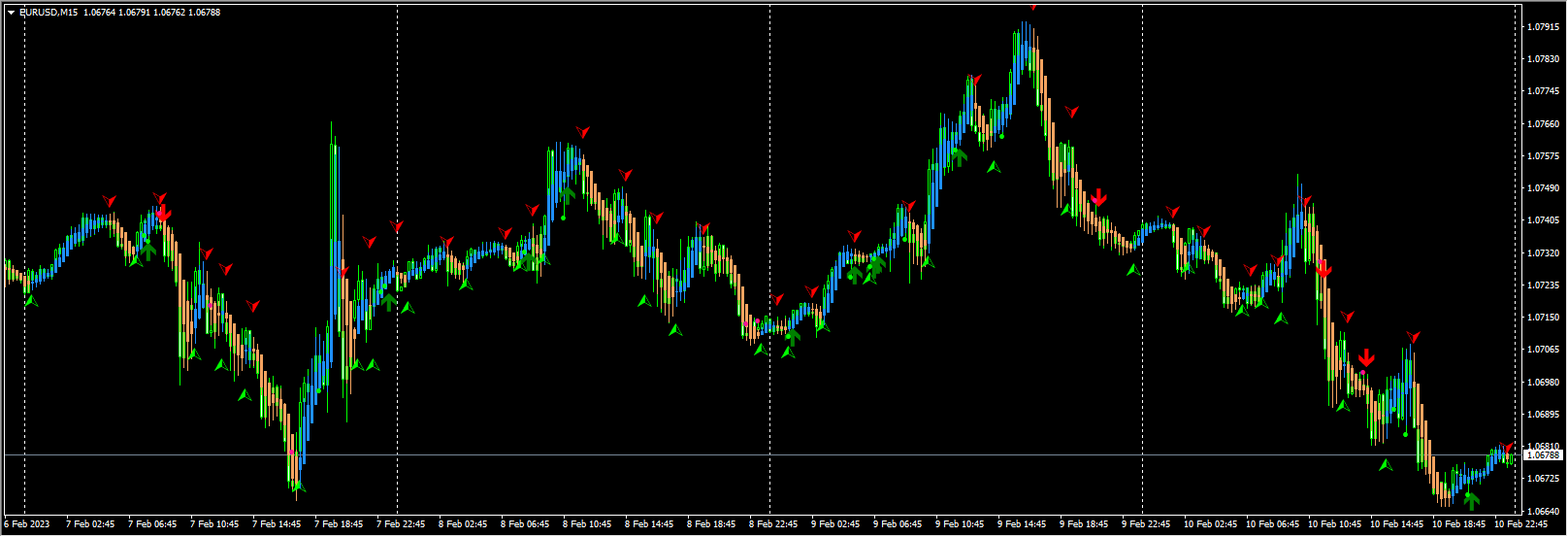Click the EURUSD,M15 symbol title
Screen dimensions: 1568x537
49,13
